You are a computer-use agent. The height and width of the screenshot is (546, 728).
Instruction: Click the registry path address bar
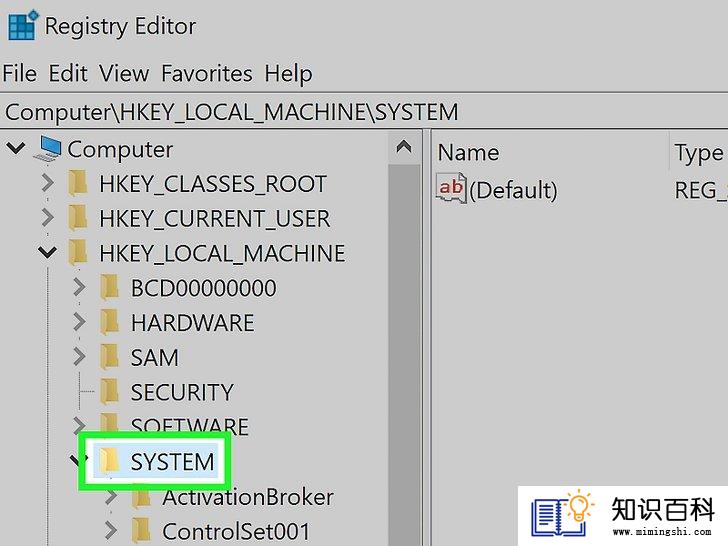[x=364, y=112]
